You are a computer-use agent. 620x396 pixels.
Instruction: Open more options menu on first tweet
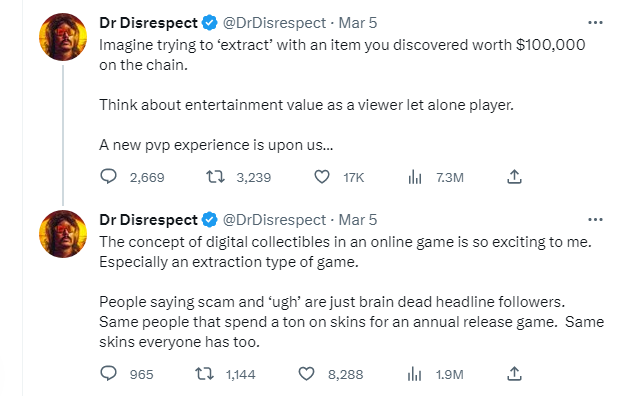tap(595, 23)
